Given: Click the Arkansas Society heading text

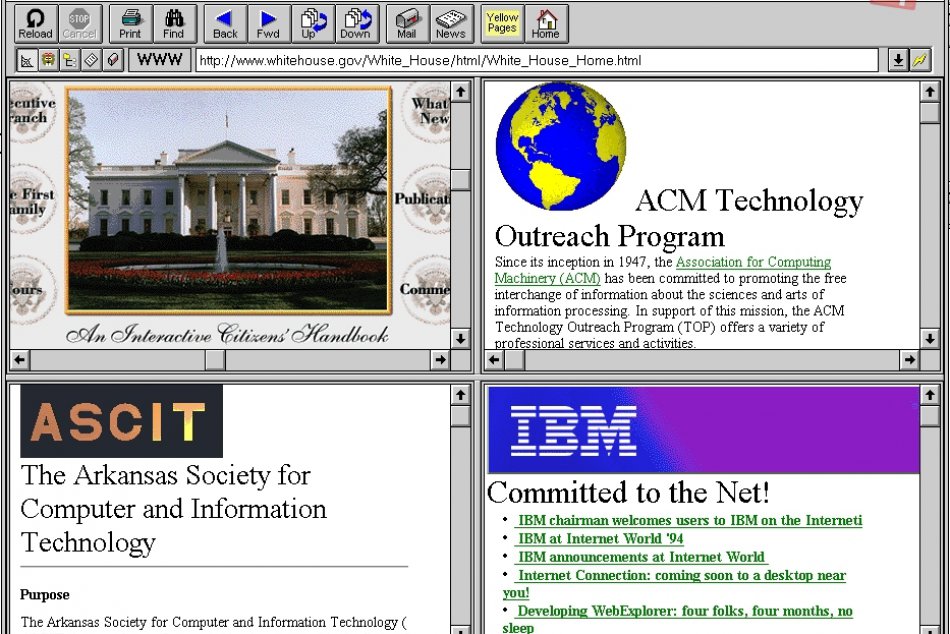Looking at the screenshot, I should [x=173, y=509].
